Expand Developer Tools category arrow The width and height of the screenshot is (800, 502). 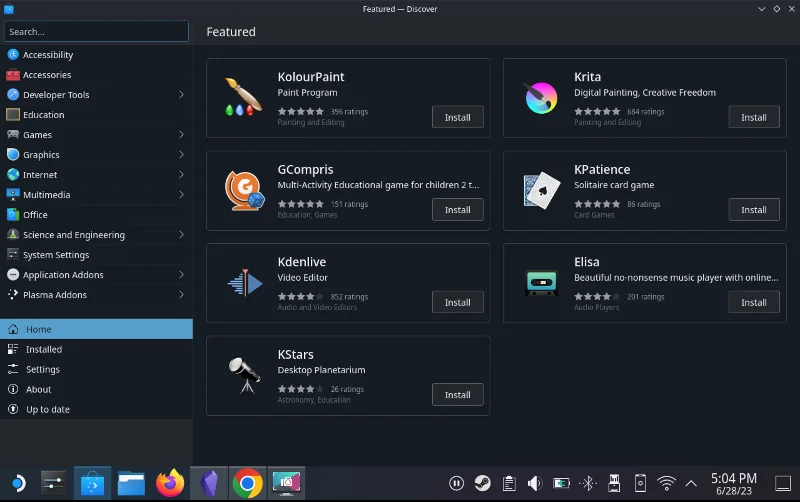181,95
